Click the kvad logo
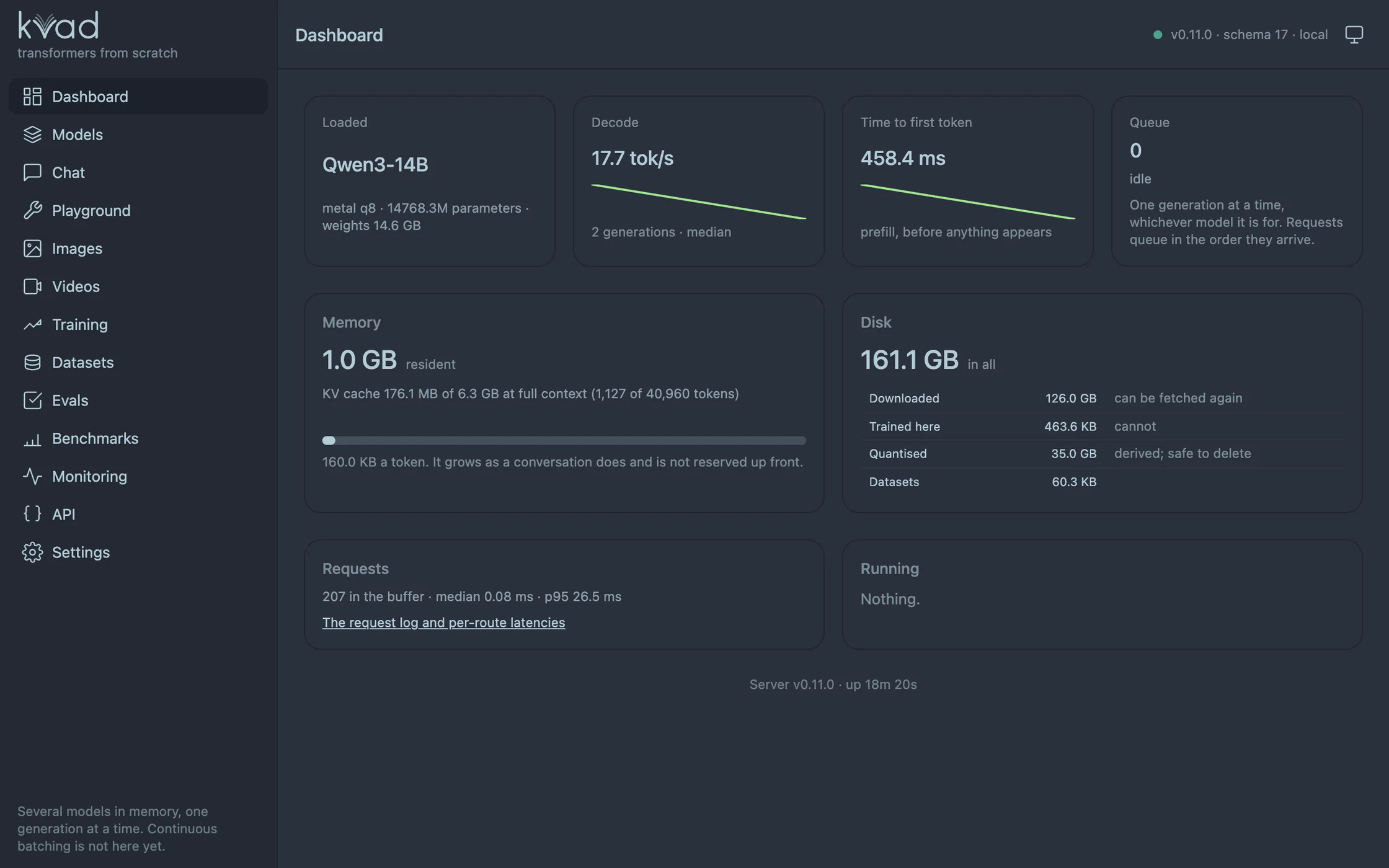 (58, 25)
